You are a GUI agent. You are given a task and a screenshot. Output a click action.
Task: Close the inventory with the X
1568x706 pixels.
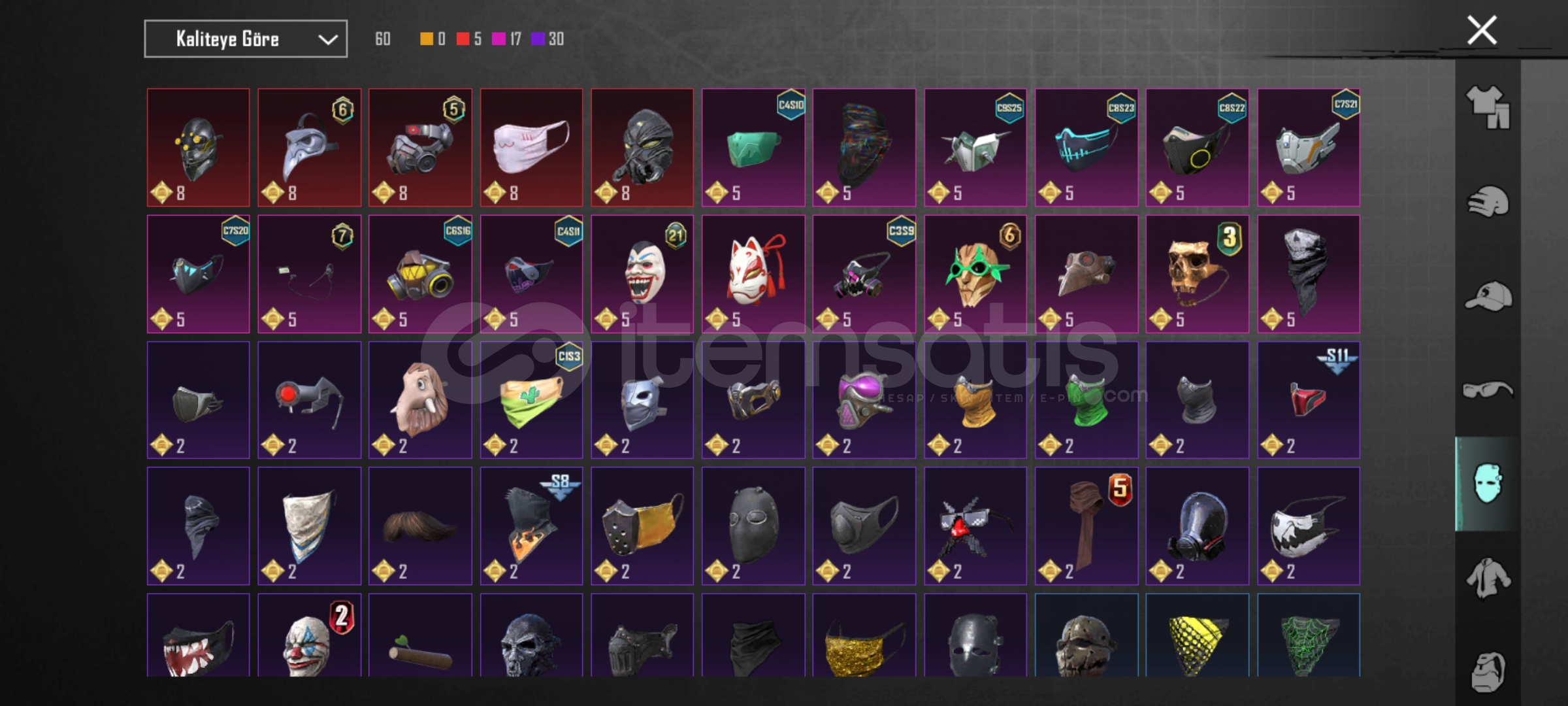1481,31
